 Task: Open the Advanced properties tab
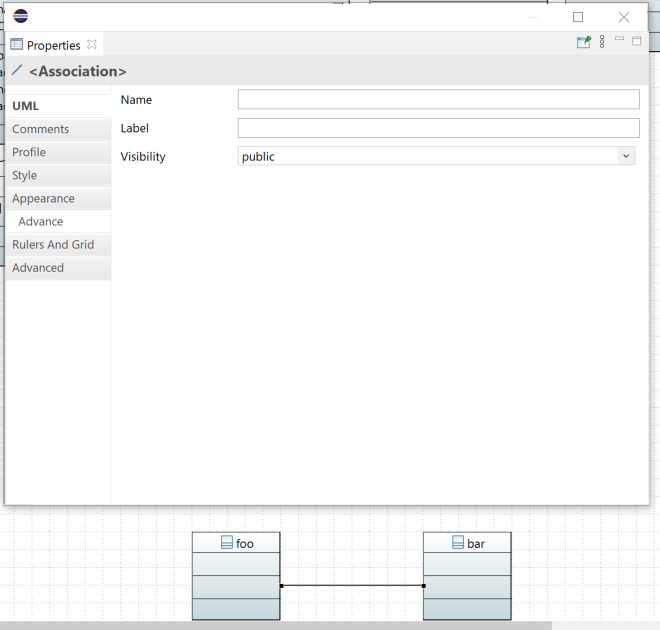58,268
